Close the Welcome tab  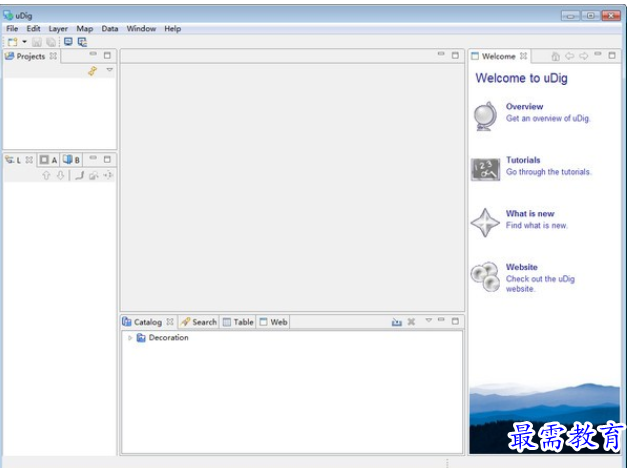pyautogui.click(x=524, y=56)
